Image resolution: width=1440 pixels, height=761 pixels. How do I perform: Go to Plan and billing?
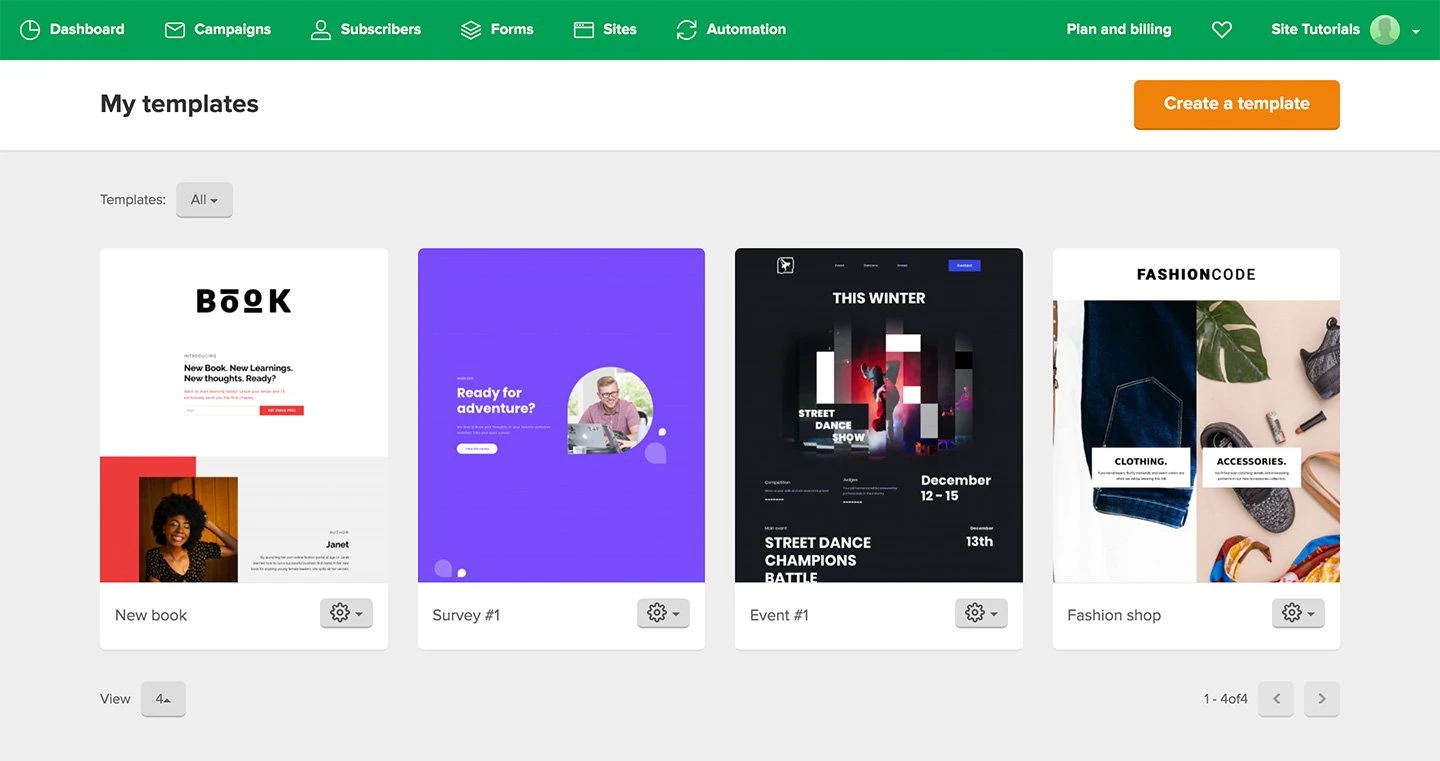[x=1118, y=30]
